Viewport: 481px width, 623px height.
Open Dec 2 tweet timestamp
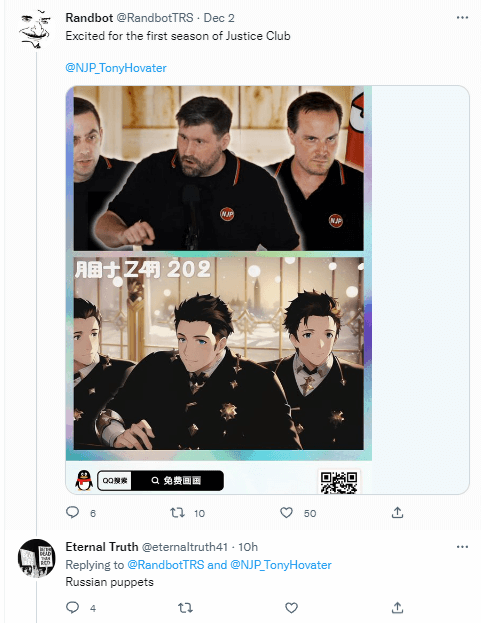click(219, 18)
